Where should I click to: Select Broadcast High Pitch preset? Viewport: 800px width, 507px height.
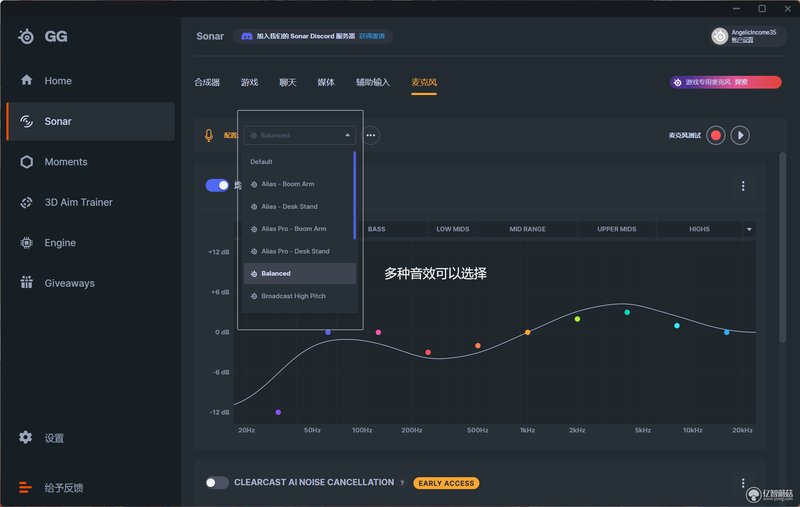[299, 296]
